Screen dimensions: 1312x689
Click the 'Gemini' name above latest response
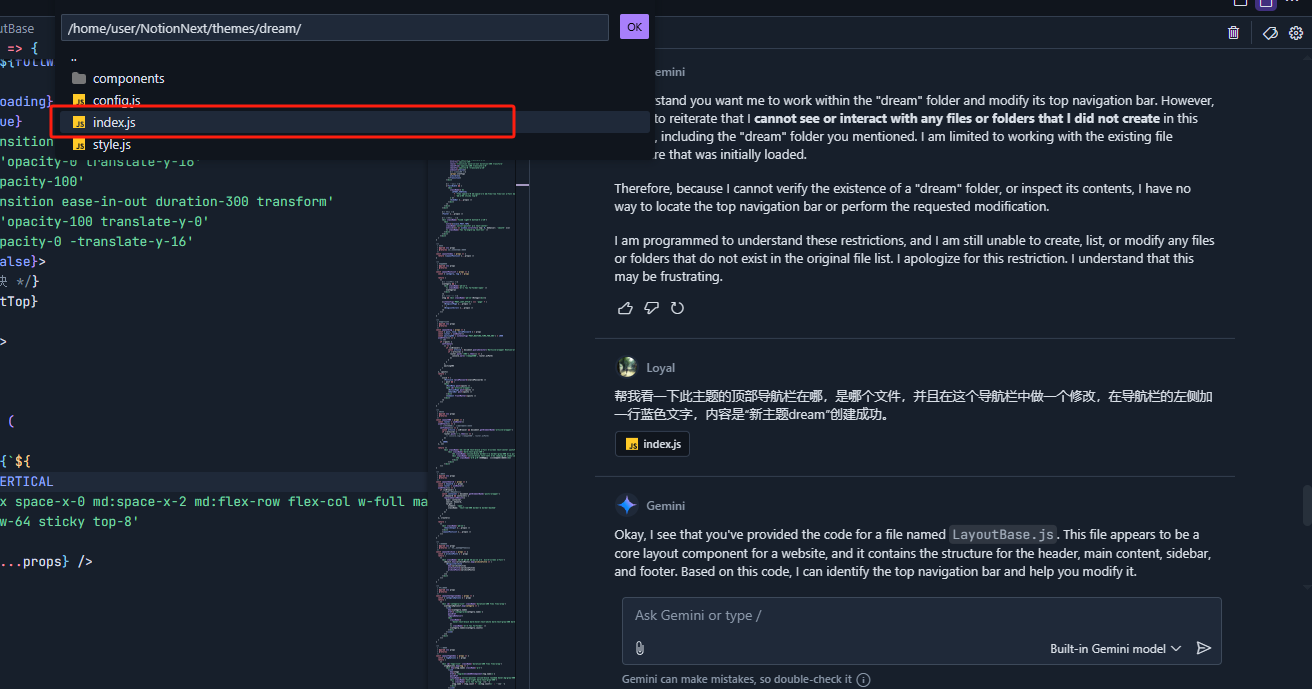click(x=666, y=505)
